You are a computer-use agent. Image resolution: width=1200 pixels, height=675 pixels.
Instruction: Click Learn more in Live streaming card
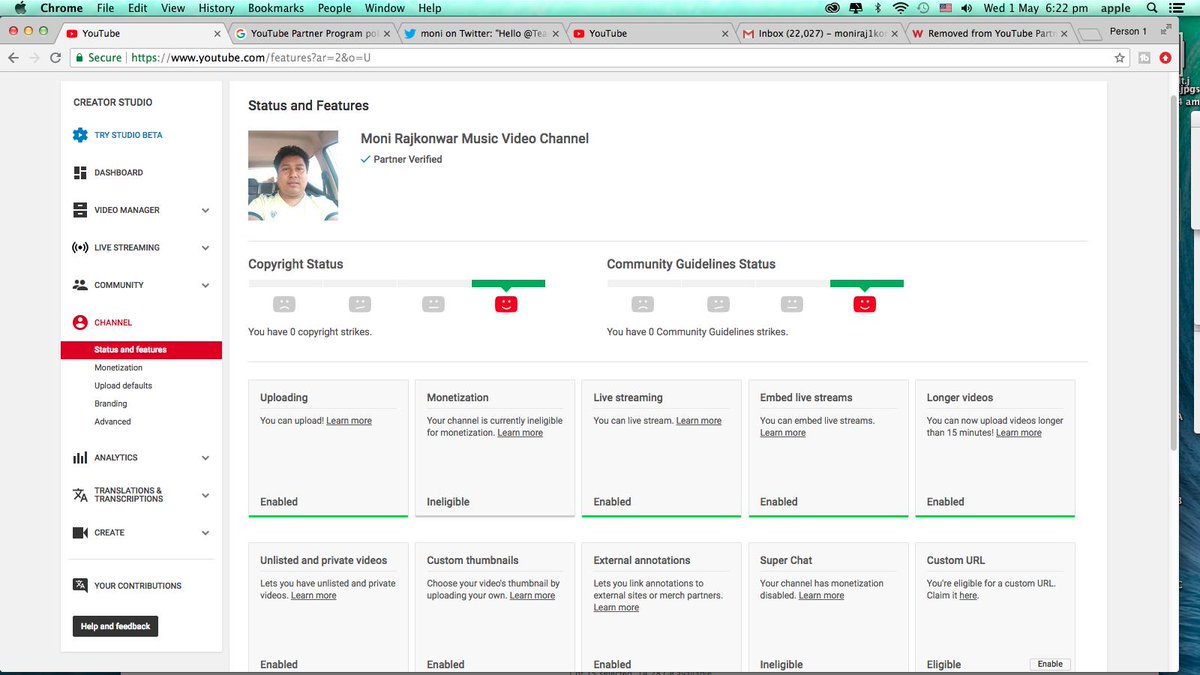pyautogui.click(x=698, y=421)
